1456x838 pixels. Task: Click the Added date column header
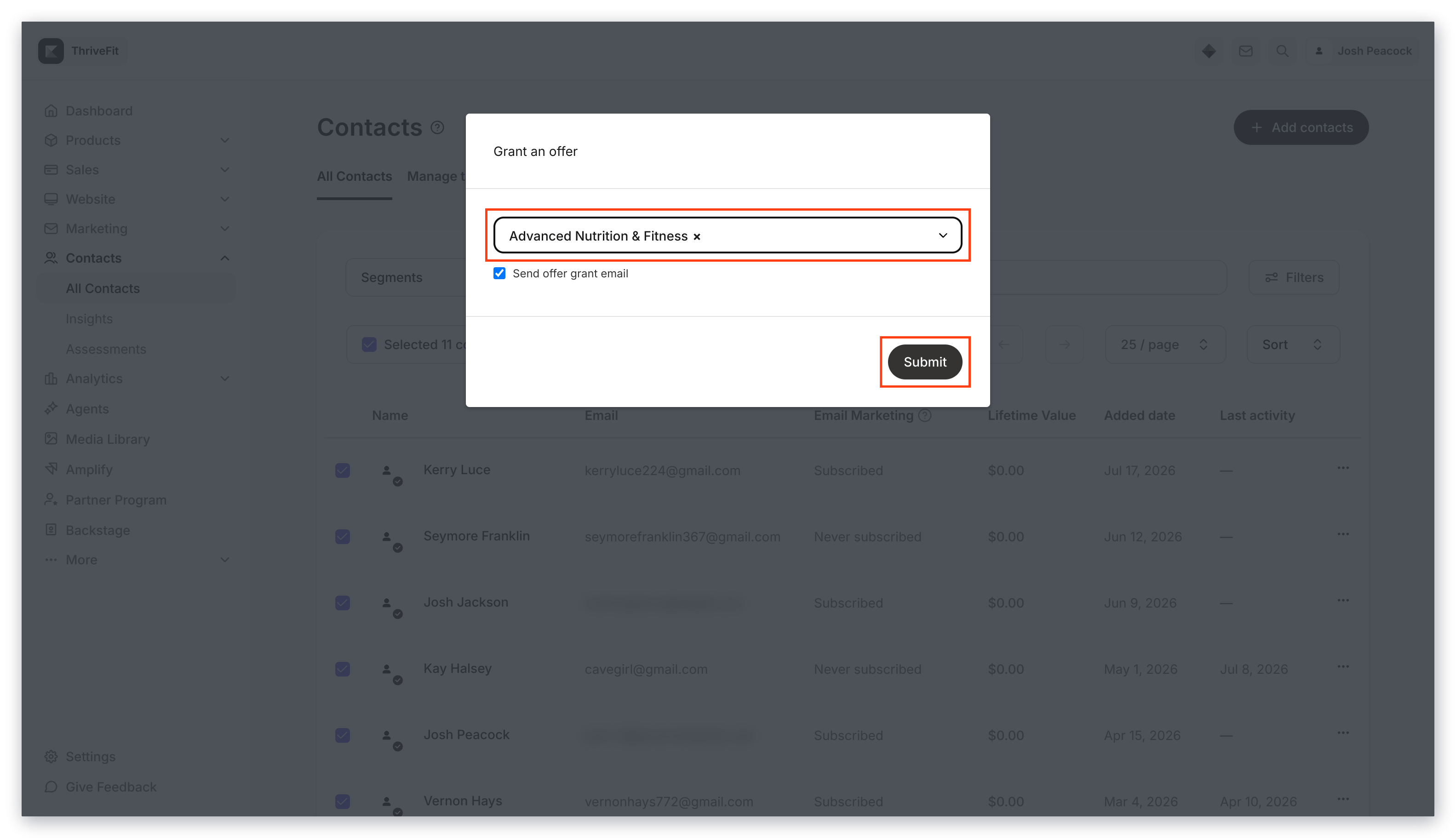(1140, 415)
